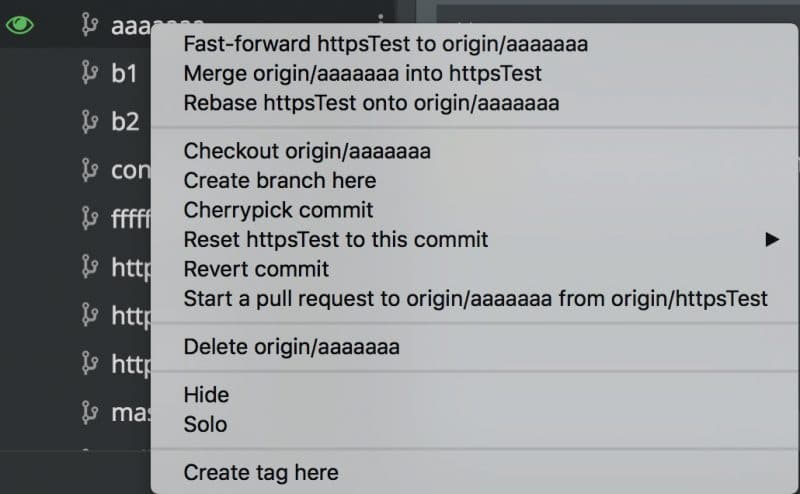Select Solo from the context menu
The height and width of the screenshot is (494, 800).
(205, 425)
